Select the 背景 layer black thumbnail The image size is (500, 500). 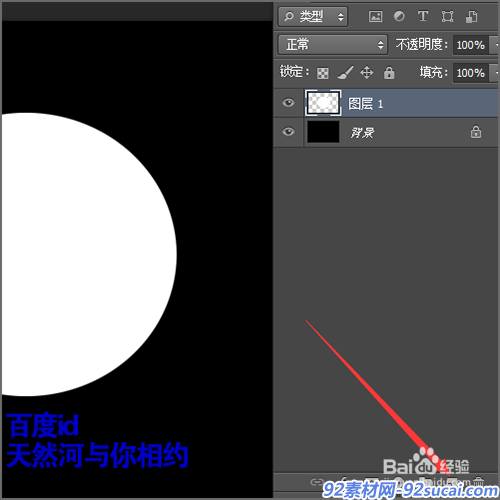323,132
